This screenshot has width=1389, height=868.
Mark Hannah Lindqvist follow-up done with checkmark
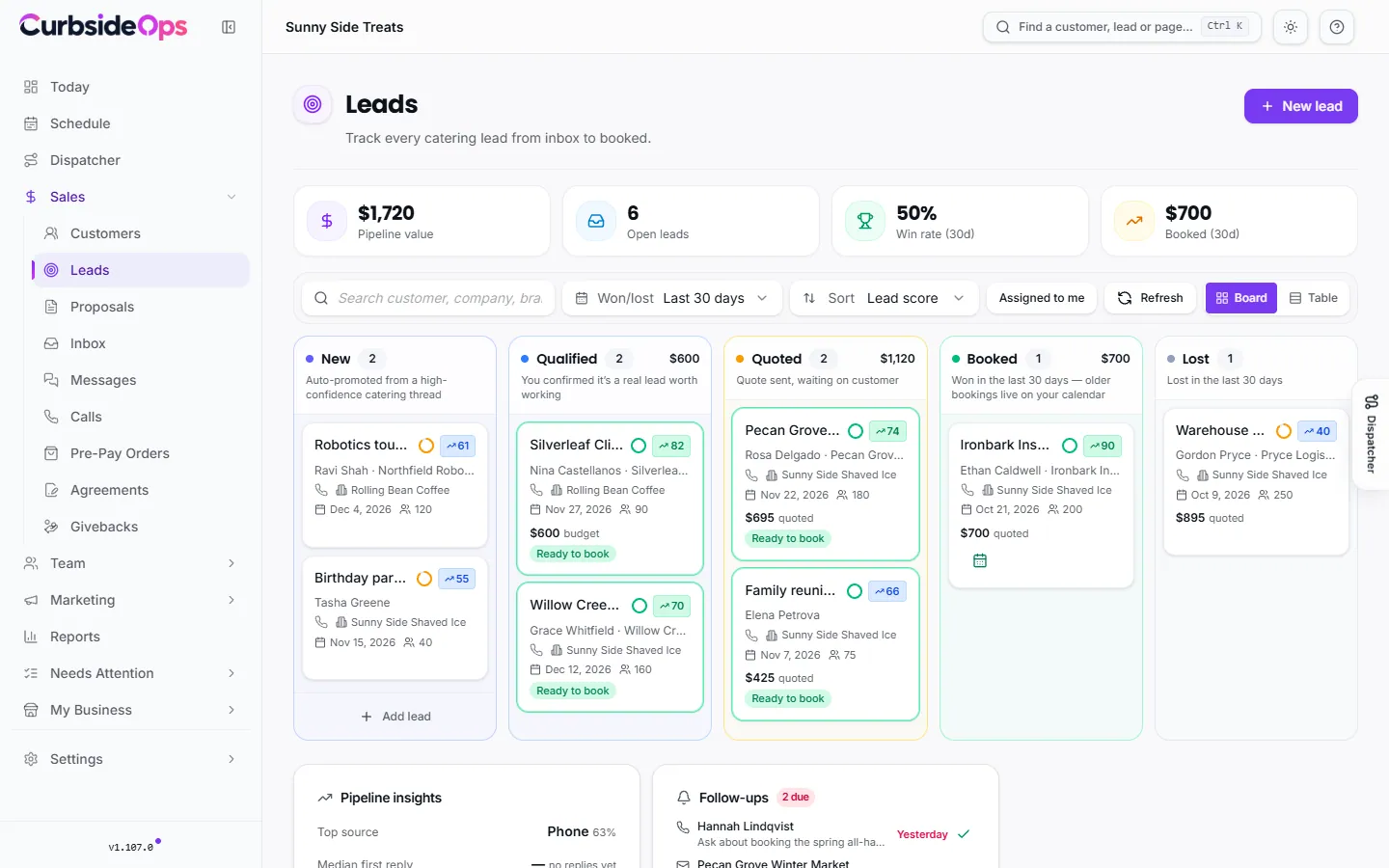pyautogui.click(x=964, y=834)
